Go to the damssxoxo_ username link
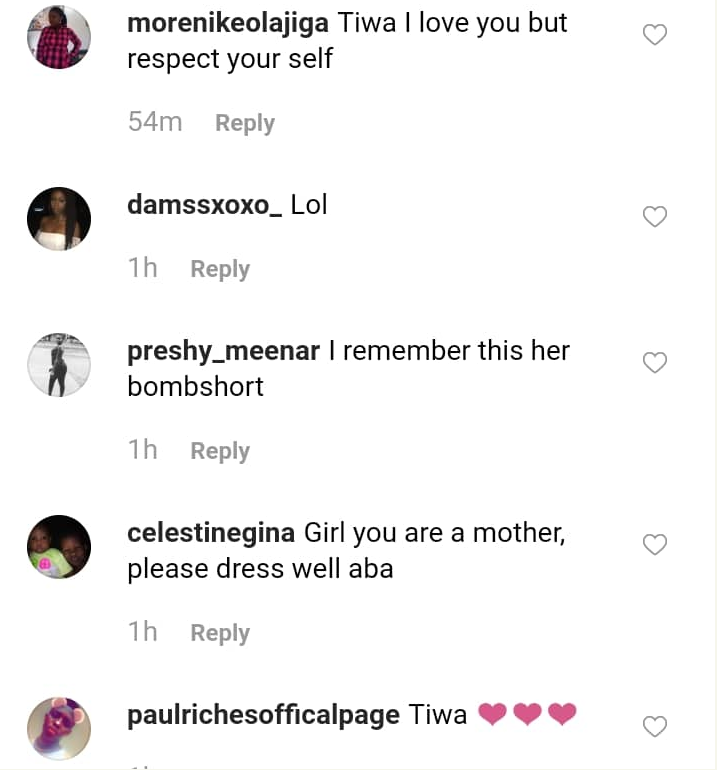 coord(205,205)
